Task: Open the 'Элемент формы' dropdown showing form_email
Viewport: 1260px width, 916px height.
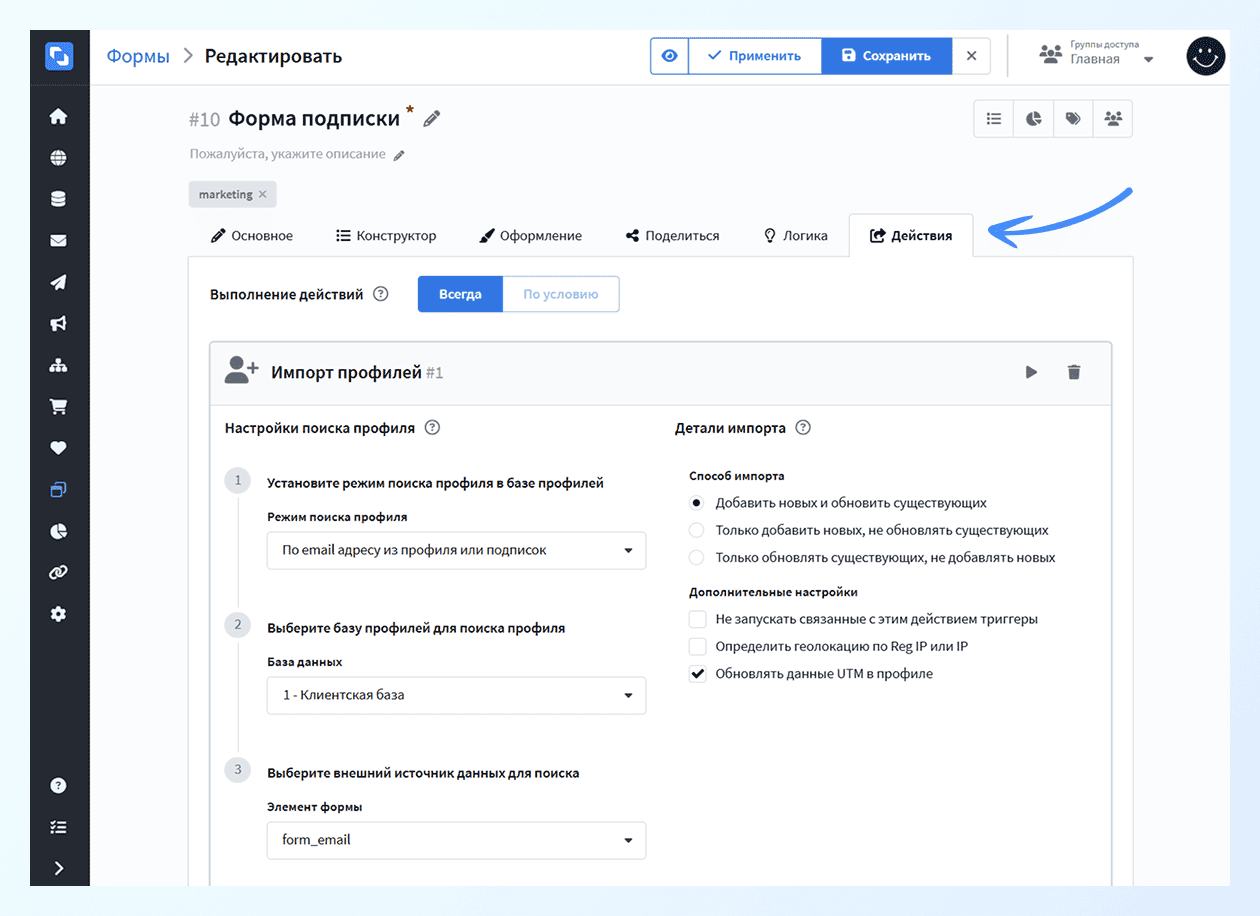Action: pos(456,840)
